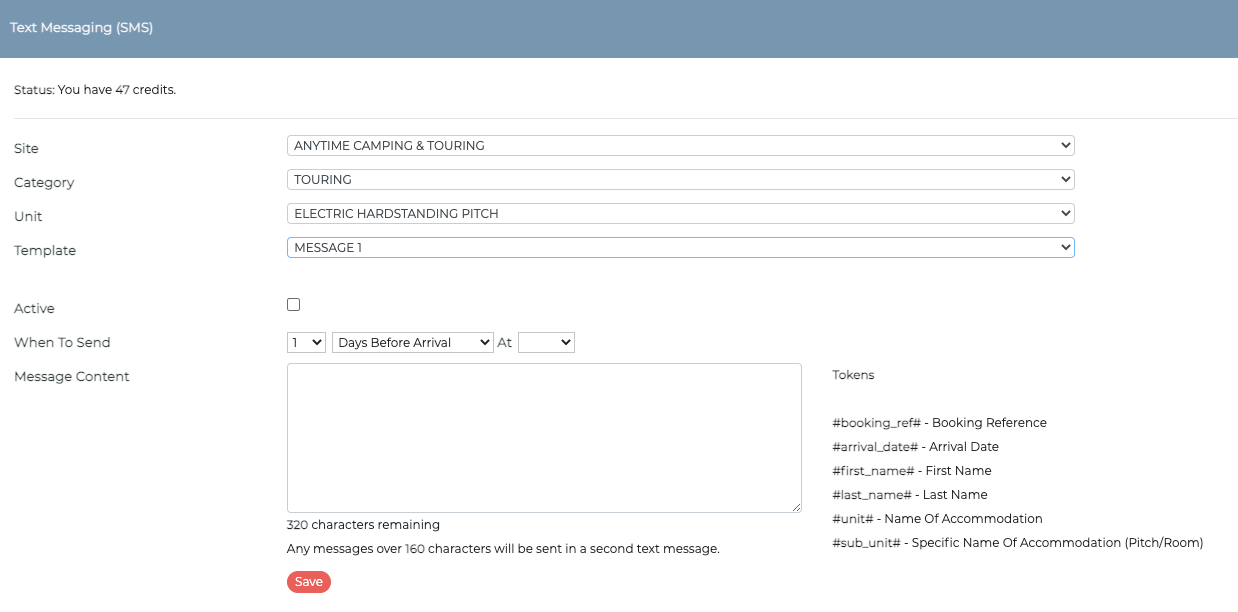Open the Site dropdown
This screenshot has width=1238, height=612.
click(680, 146)
